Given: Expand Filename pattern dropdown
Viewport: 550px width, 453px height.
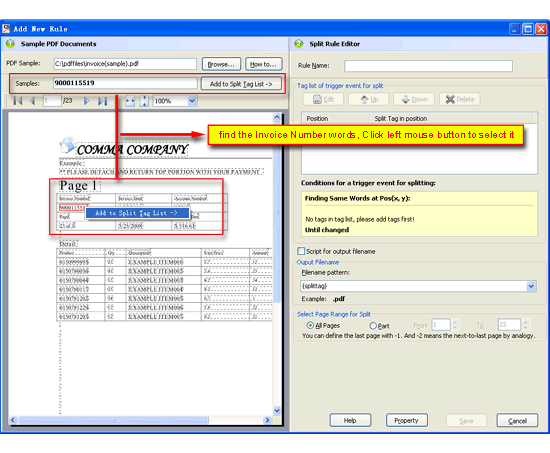Looking at the screenshot, I should (531, 286).
